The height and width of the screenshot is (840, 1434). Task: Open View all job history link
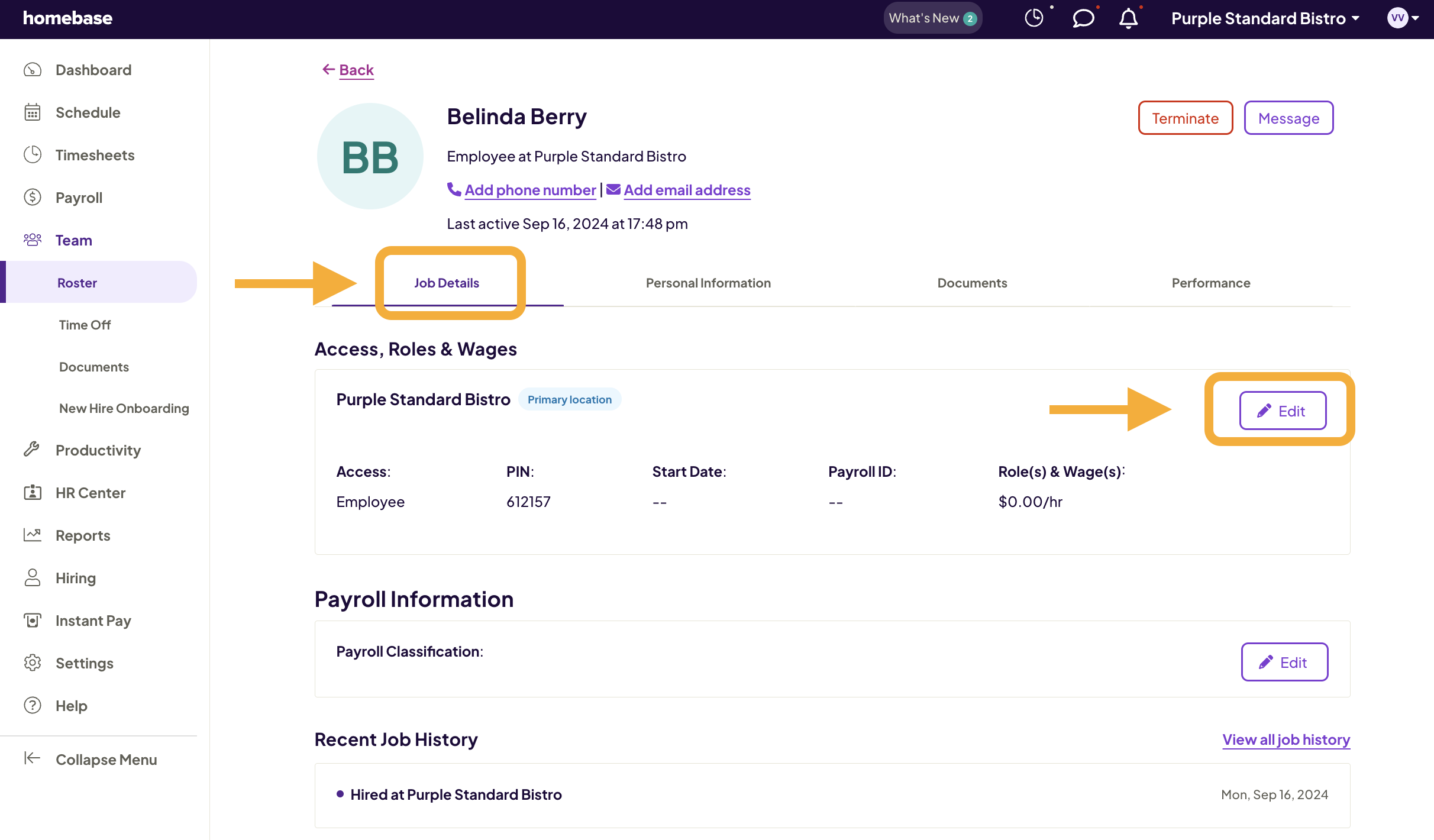pos(1286,739)
